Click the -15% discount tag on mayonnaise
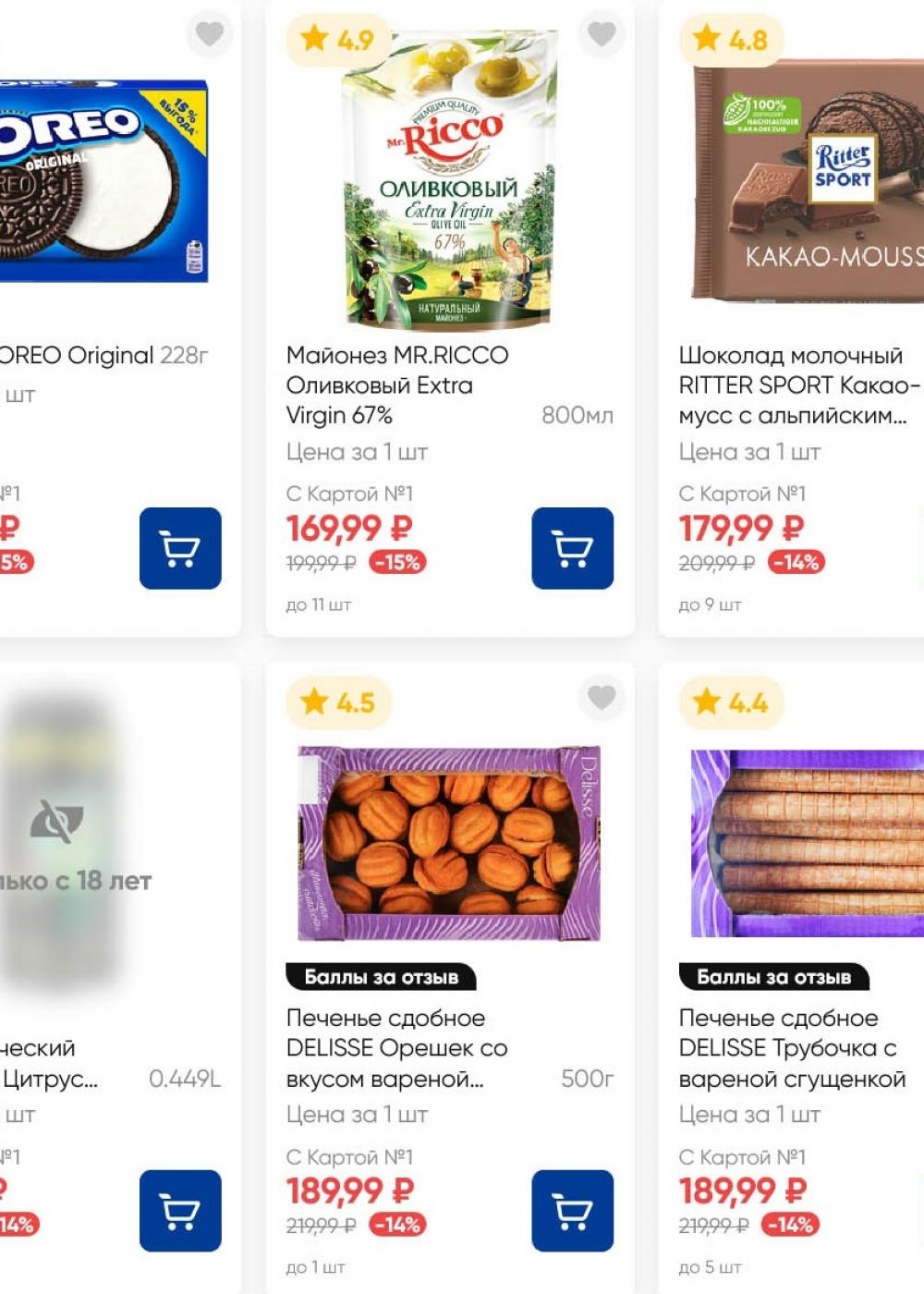Image resolution: width=924 pixels, height=1294 pixels. (x=397, y=562)
